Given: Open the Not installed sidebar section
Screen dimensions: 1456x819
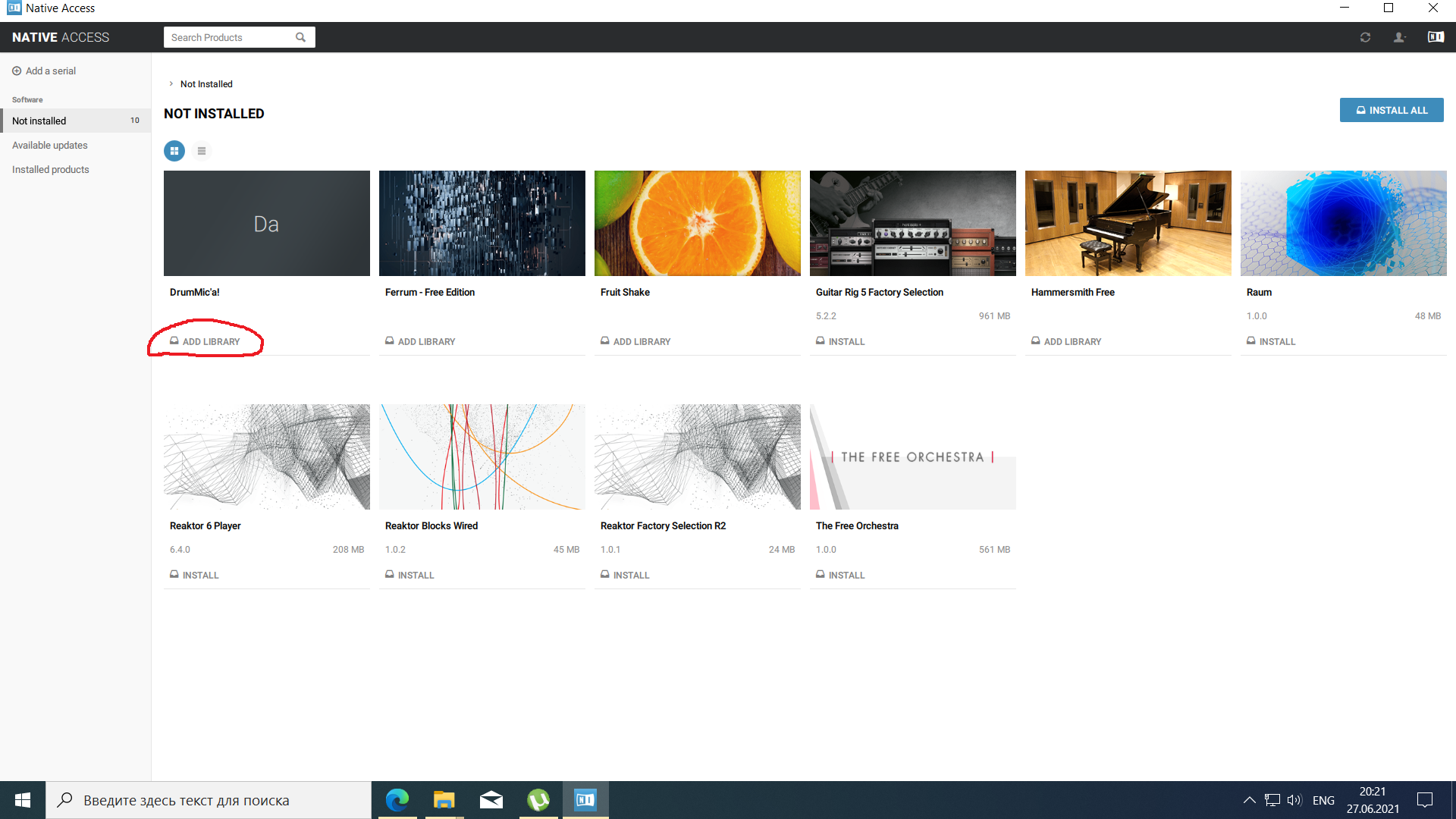Looking at the screenshot, I should 39,121.
